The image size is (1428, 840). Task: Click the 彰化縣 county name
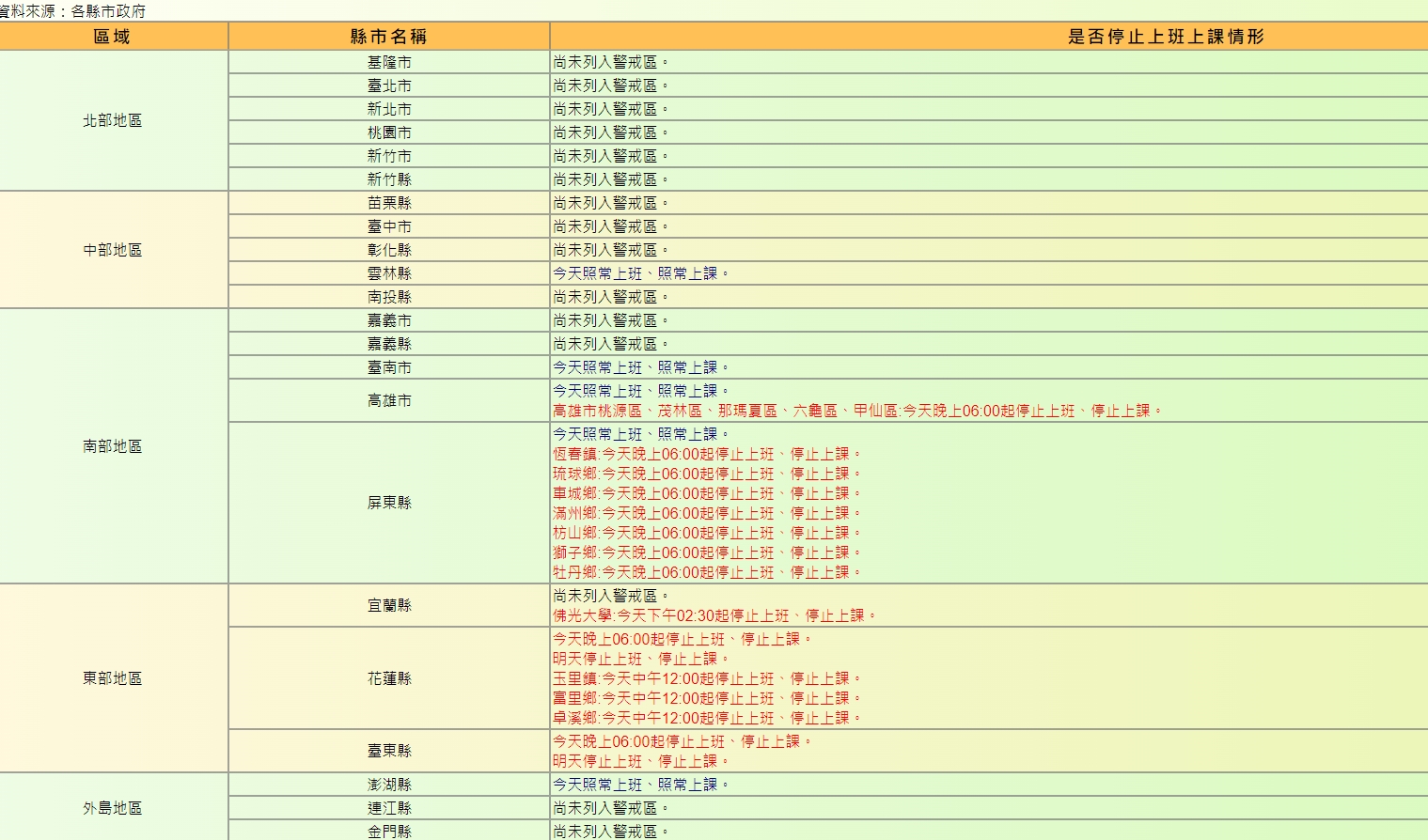tap(389, 250)
